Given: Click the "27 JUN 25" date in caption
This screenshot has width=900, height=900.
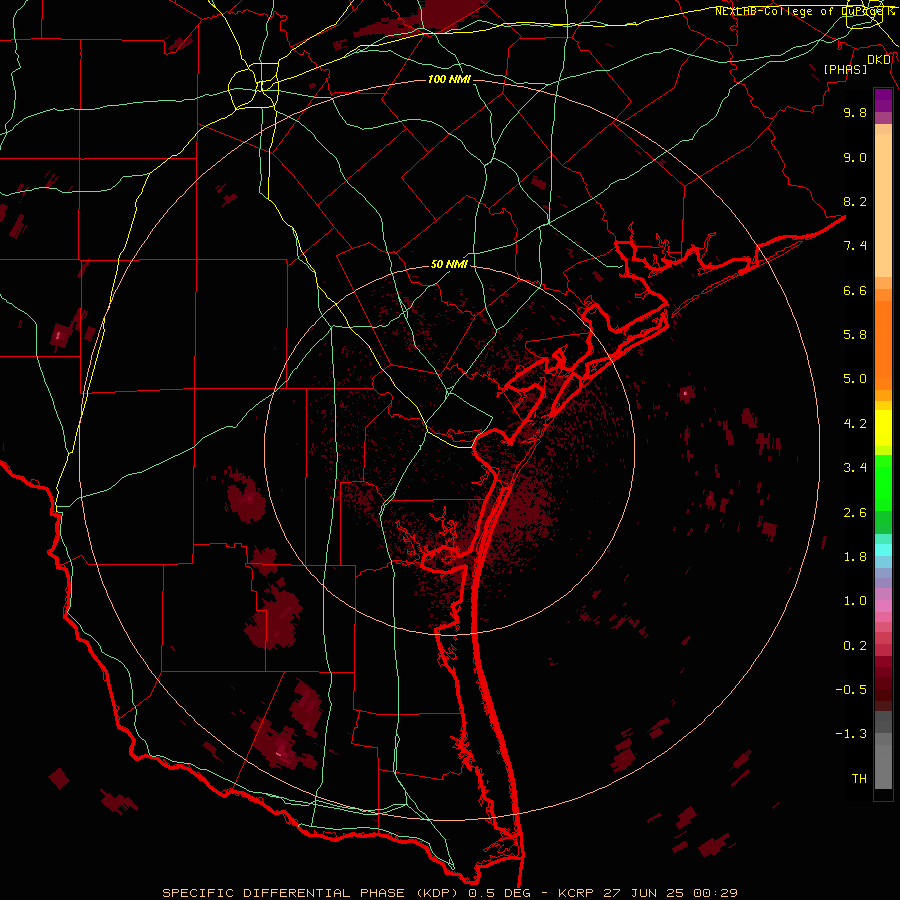Looking at the screenshot, I should (x=643, y=893).
